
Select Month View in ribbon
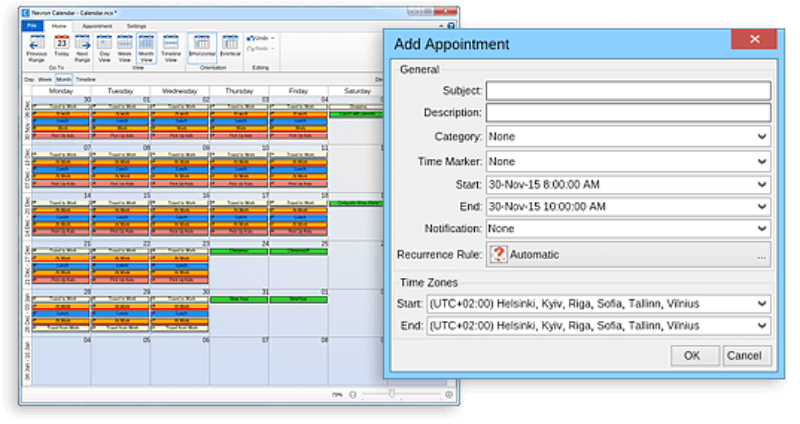146,48
